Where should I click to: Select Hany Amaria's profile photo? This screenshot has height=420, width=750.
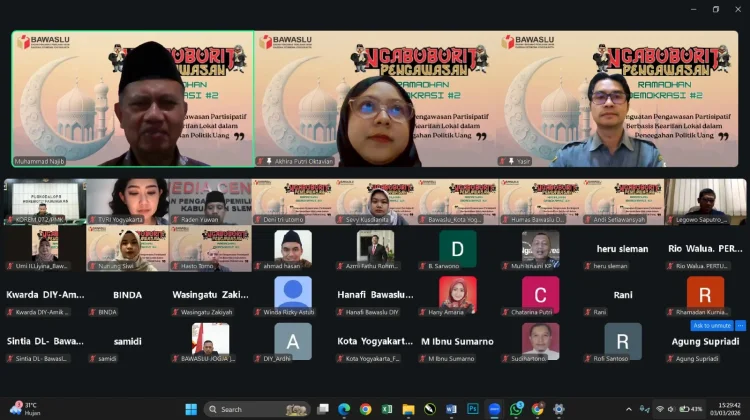coord(458,293)
